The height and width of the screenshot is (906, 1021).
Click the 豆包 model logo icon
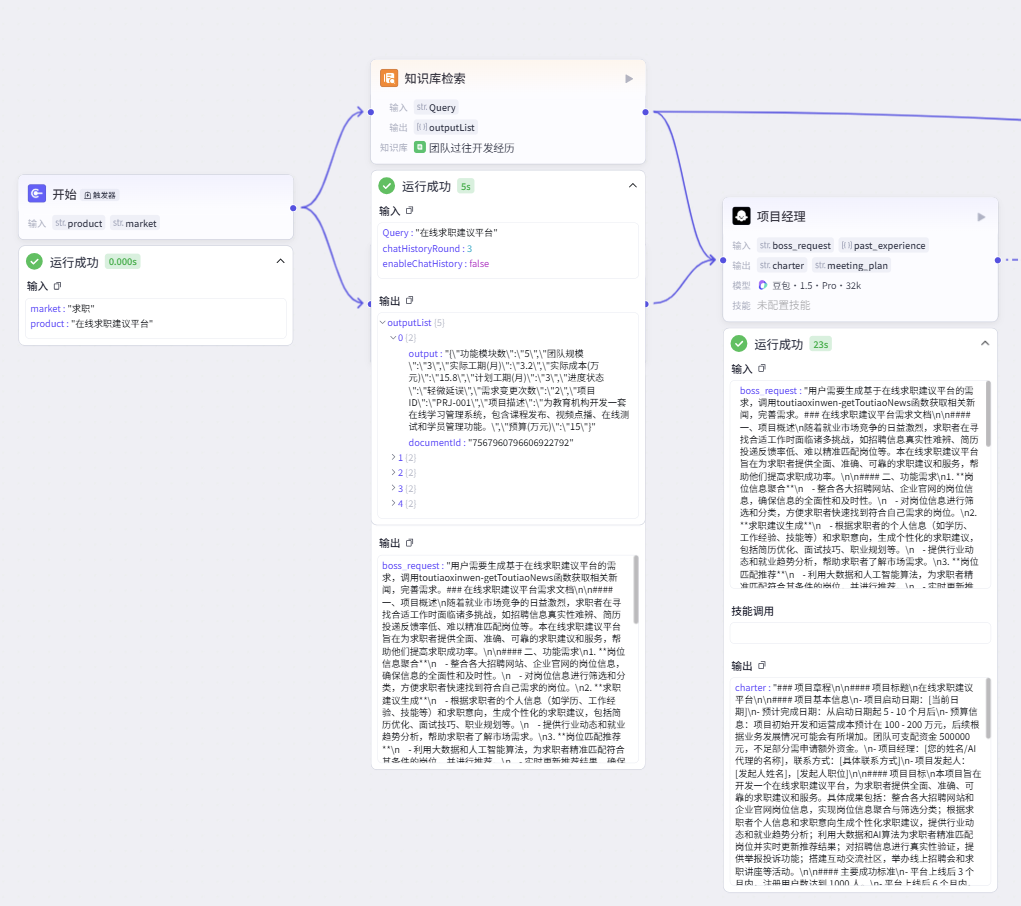[762, 285]
